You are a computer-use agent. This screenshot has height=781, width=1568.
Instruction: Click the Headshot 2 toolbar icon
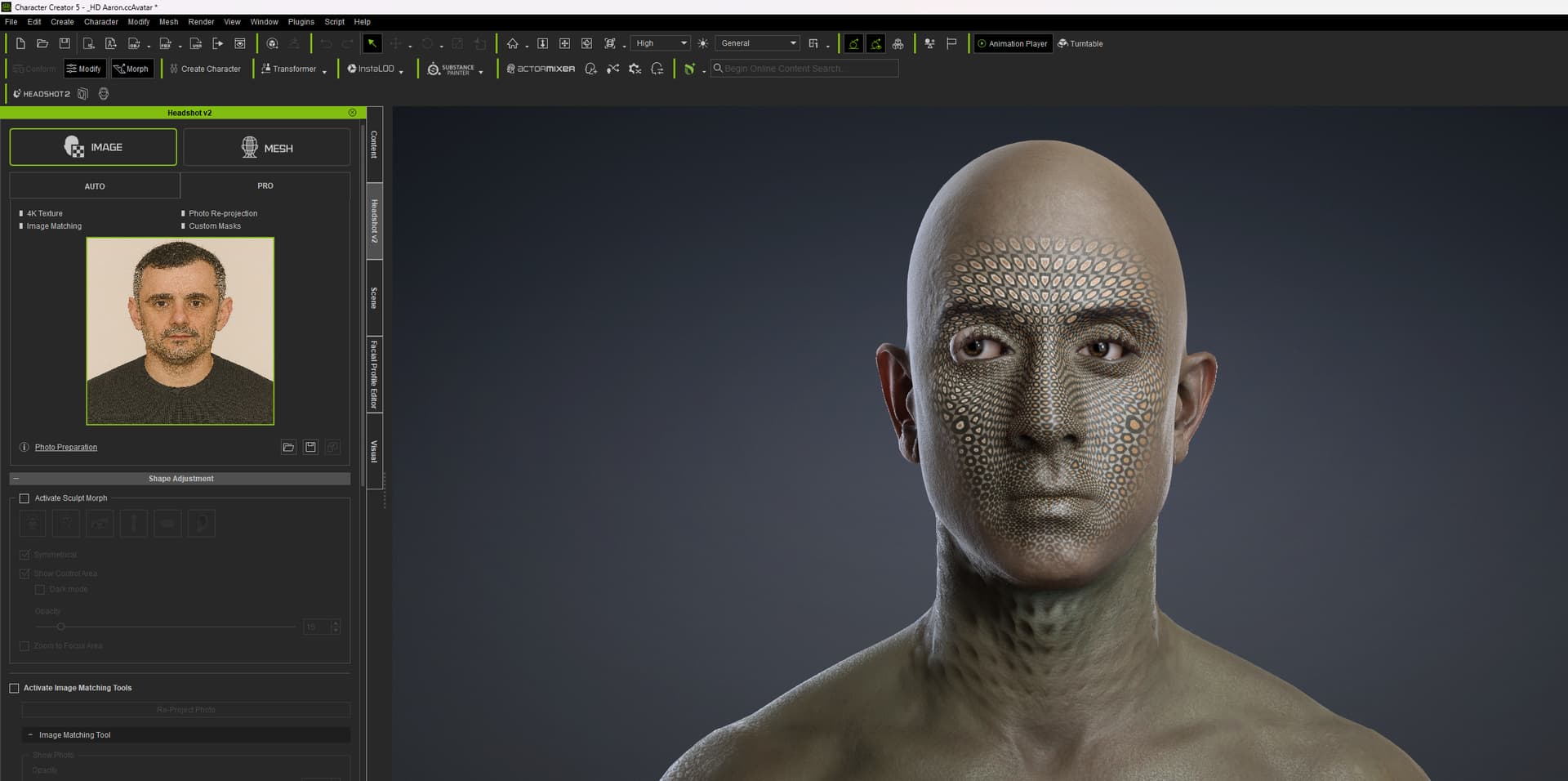click(x=42, y=94)
